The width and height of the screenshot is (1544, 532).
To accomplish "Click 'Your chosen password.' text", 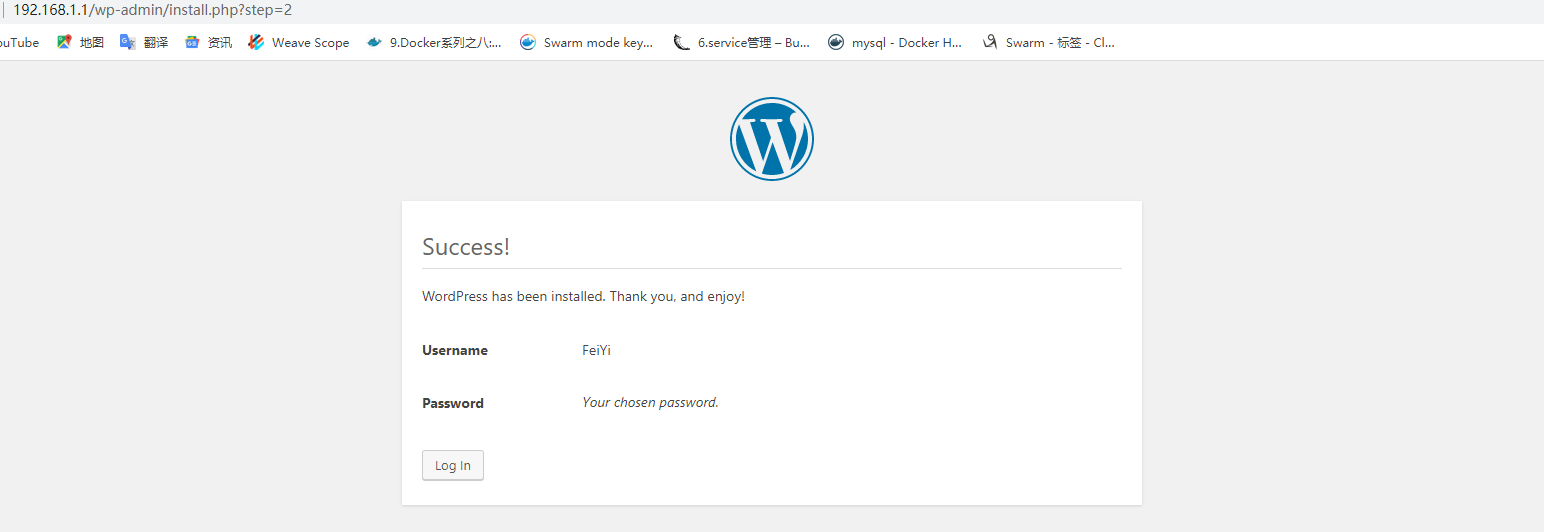I will coord(650,402).
